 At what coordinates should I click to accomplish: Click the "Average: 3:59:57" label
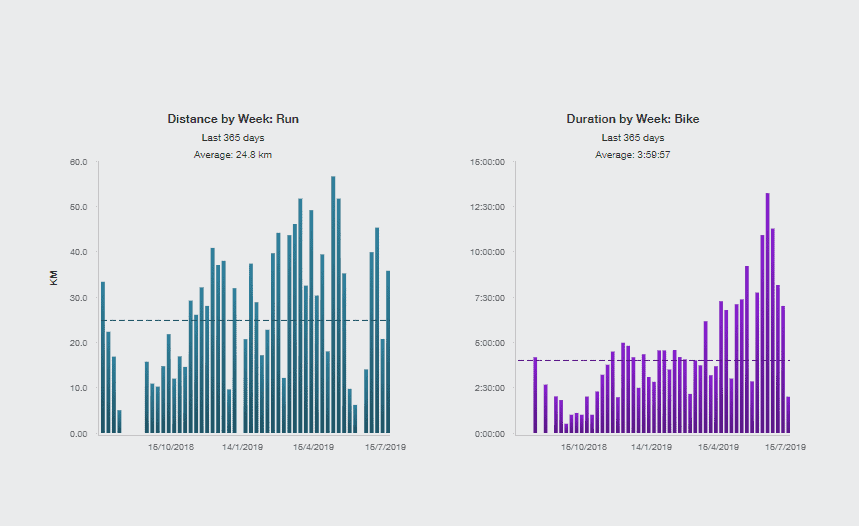pos(633,155)
